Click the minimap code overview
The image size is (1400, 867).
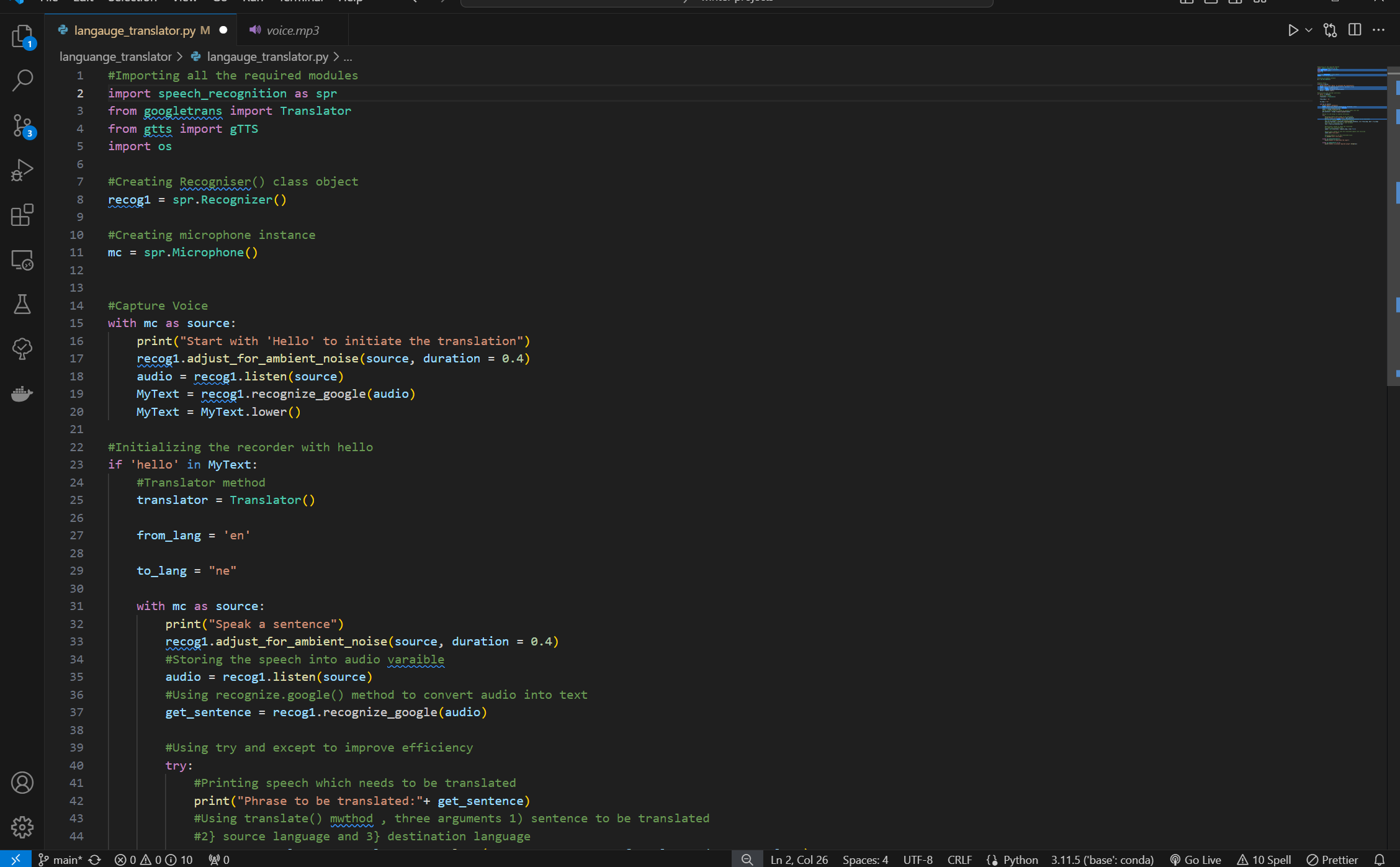1350,106
